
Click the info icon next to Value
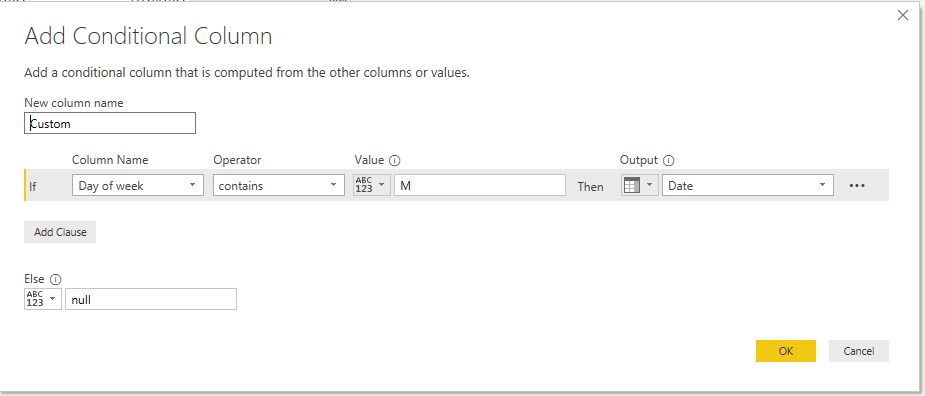395,161
